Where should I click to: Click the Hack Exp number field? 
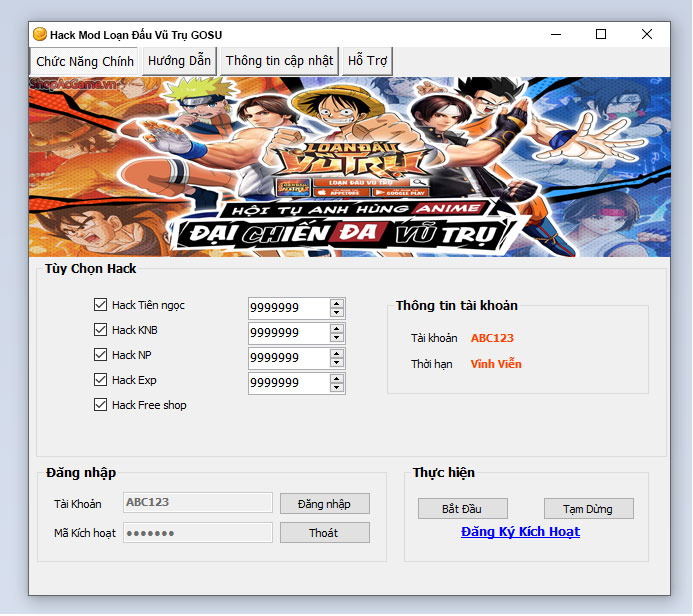pyautogui.click(x=289, y=383)
